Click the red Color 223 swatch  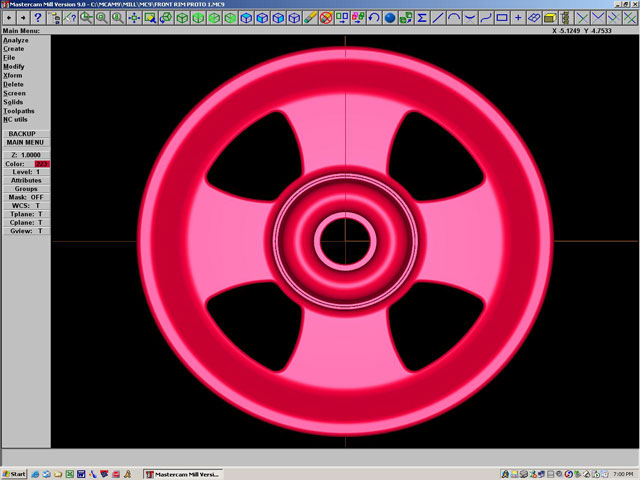click(42, 164)
